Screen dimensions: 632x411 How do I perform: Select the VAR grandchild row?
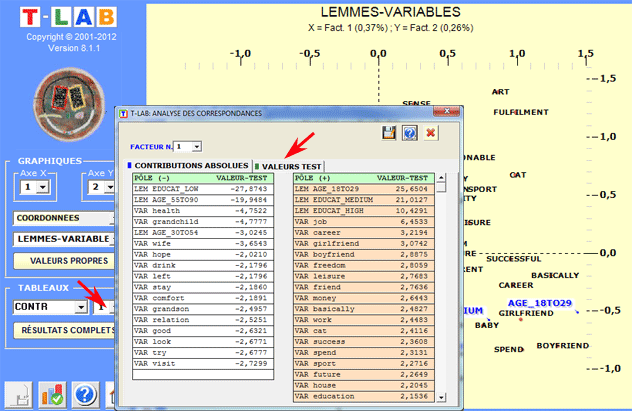pyautogui.click(x=203, y=222)
